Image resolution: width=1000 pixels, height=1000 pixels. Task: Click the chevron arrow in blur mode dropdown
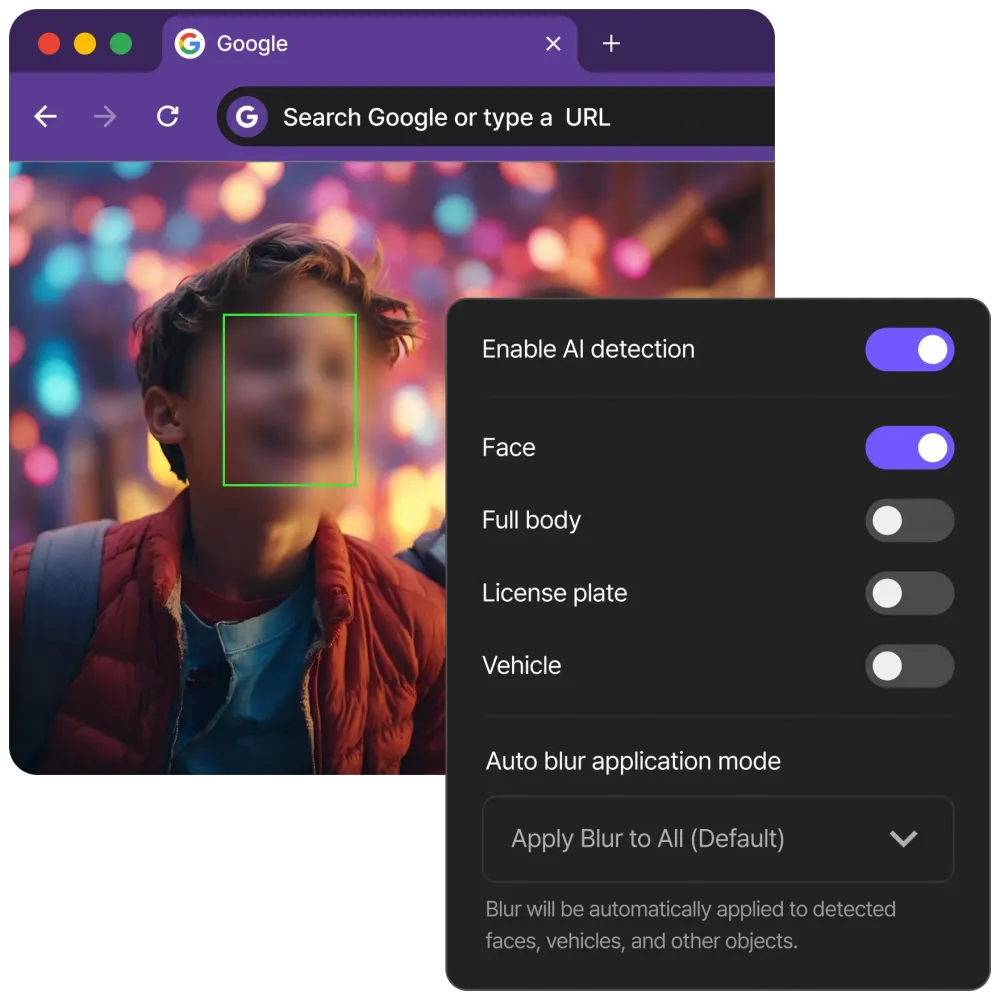[903, 839]
